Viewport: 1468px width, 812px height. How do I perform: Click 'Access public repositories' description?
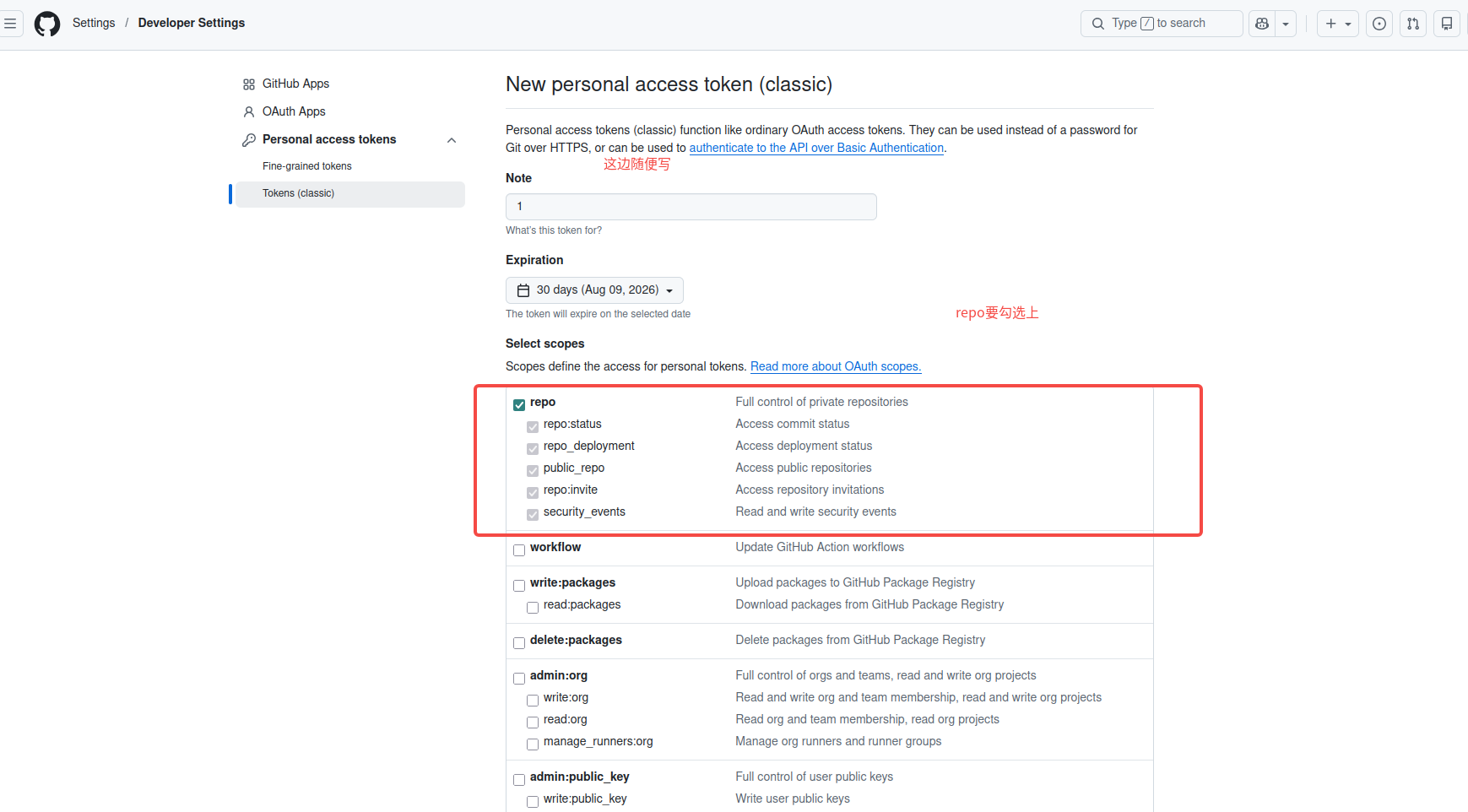pyautogui.click(x=803, y=468)
